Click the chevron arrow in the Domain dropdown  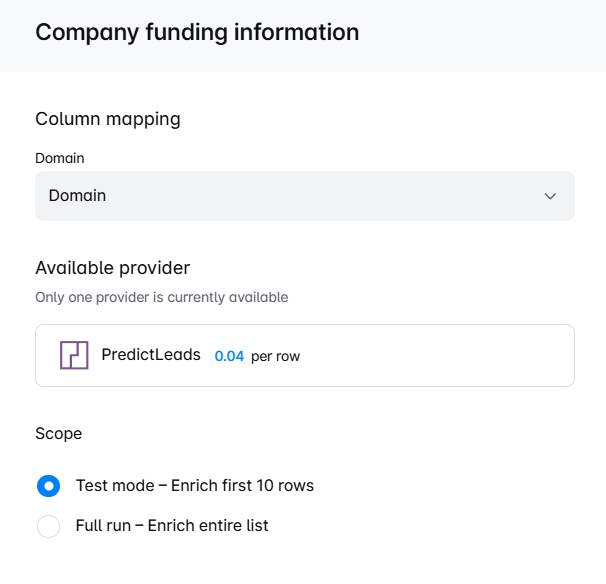550,196
